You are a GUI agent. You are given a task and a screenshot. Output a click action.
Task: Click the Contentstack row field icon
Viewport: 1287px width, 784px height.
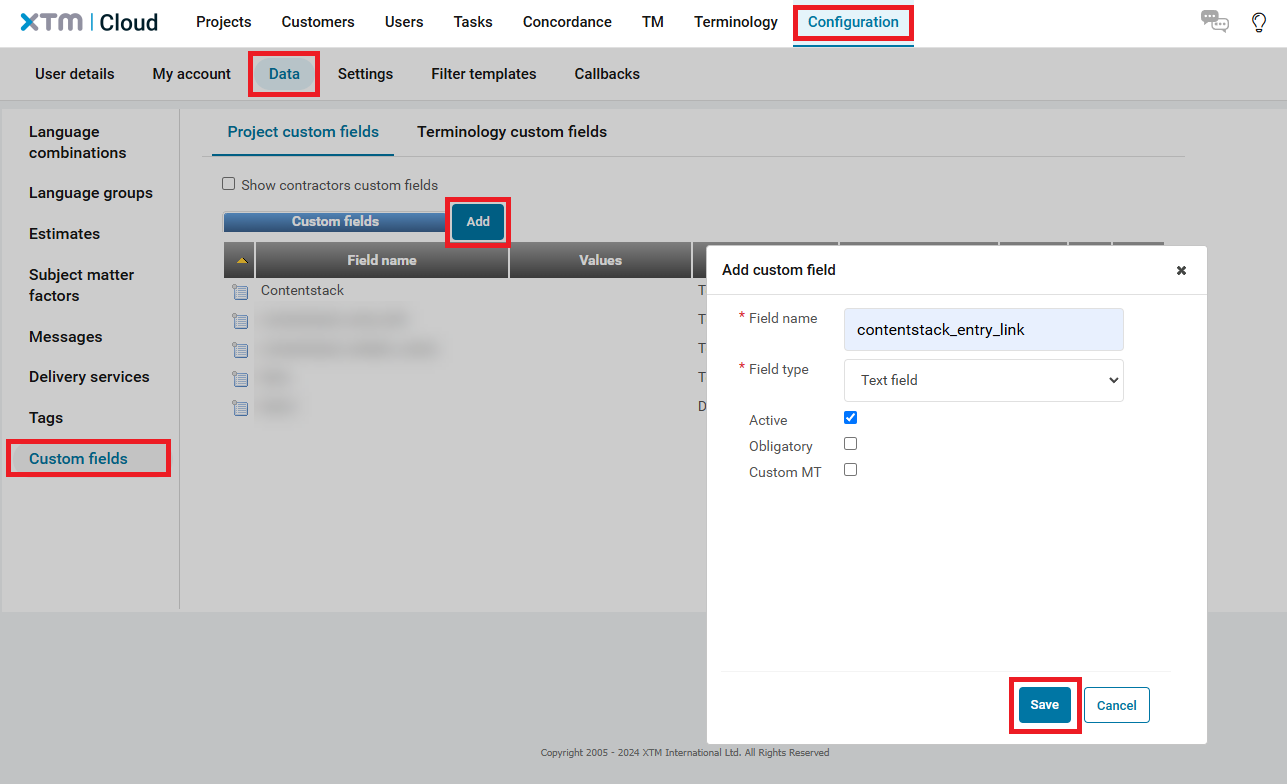240,292
